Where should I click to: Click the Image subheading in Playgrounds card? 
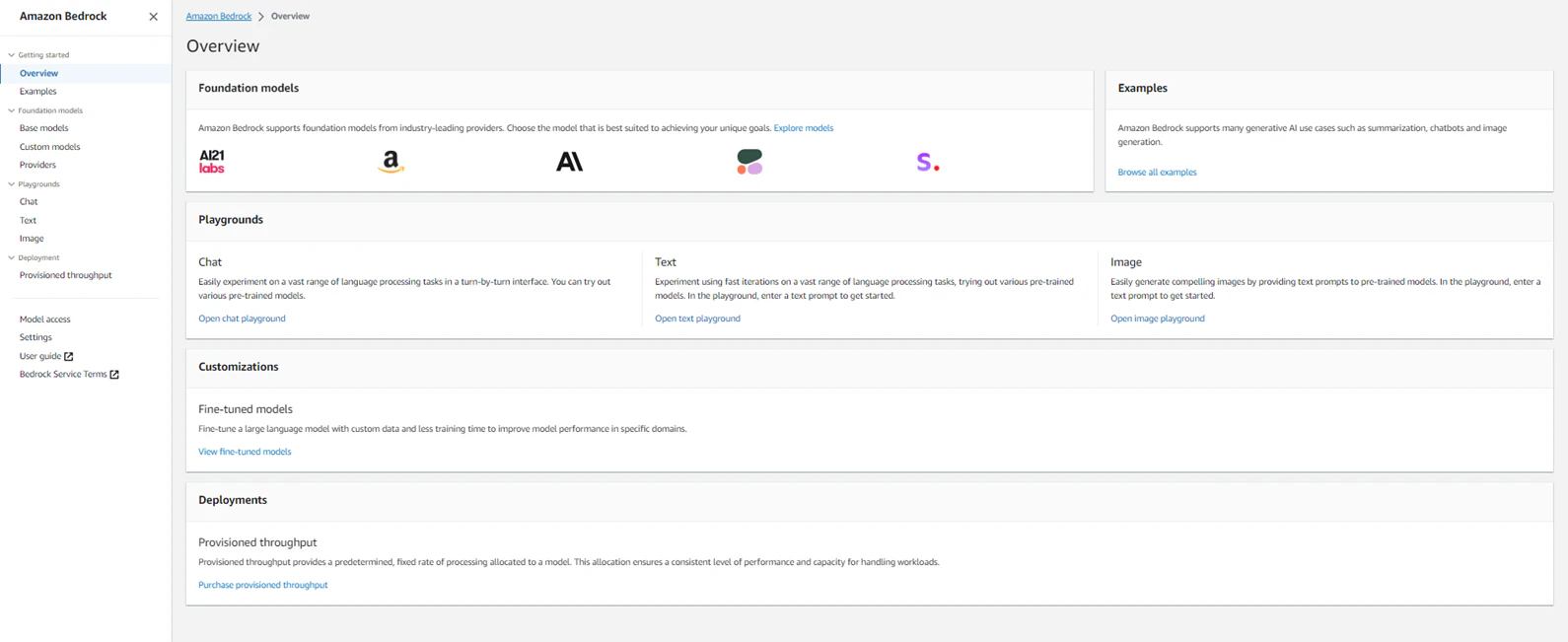point(1126,262)
